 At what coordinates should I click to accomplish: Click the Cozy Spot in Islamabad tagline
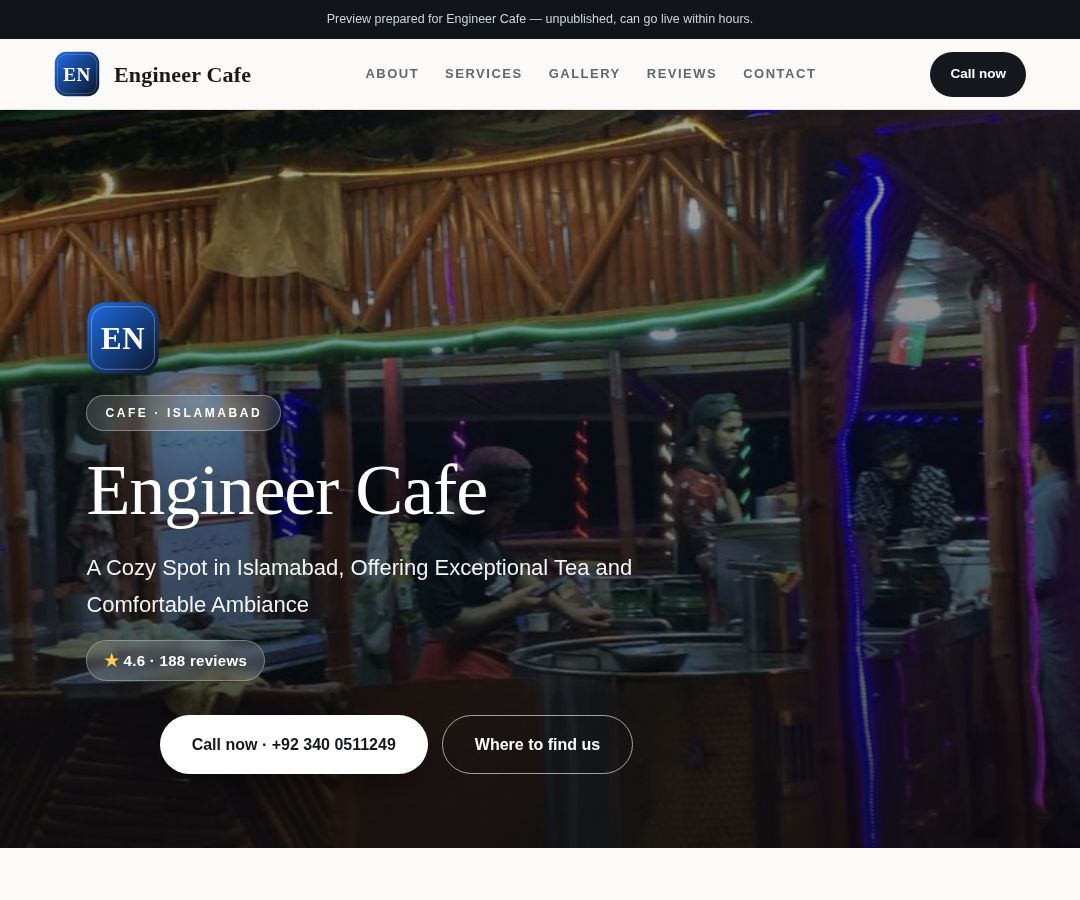point(360,586)
